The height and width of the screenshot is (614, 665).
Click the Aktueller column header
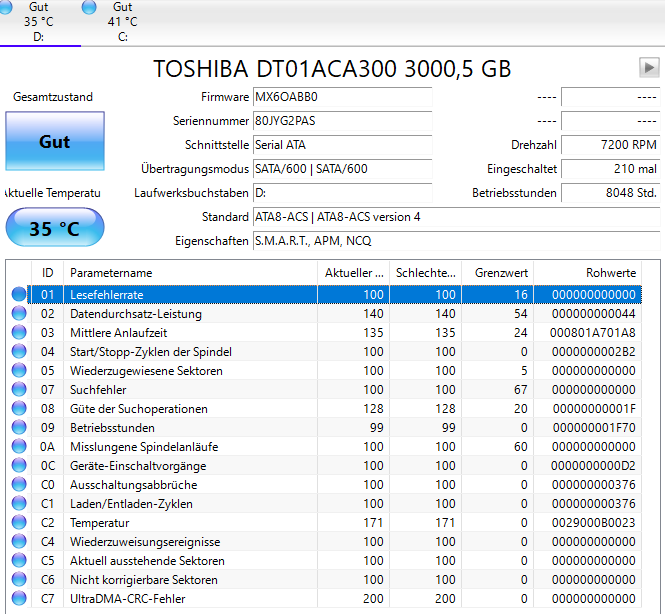[x=353, y=273]
